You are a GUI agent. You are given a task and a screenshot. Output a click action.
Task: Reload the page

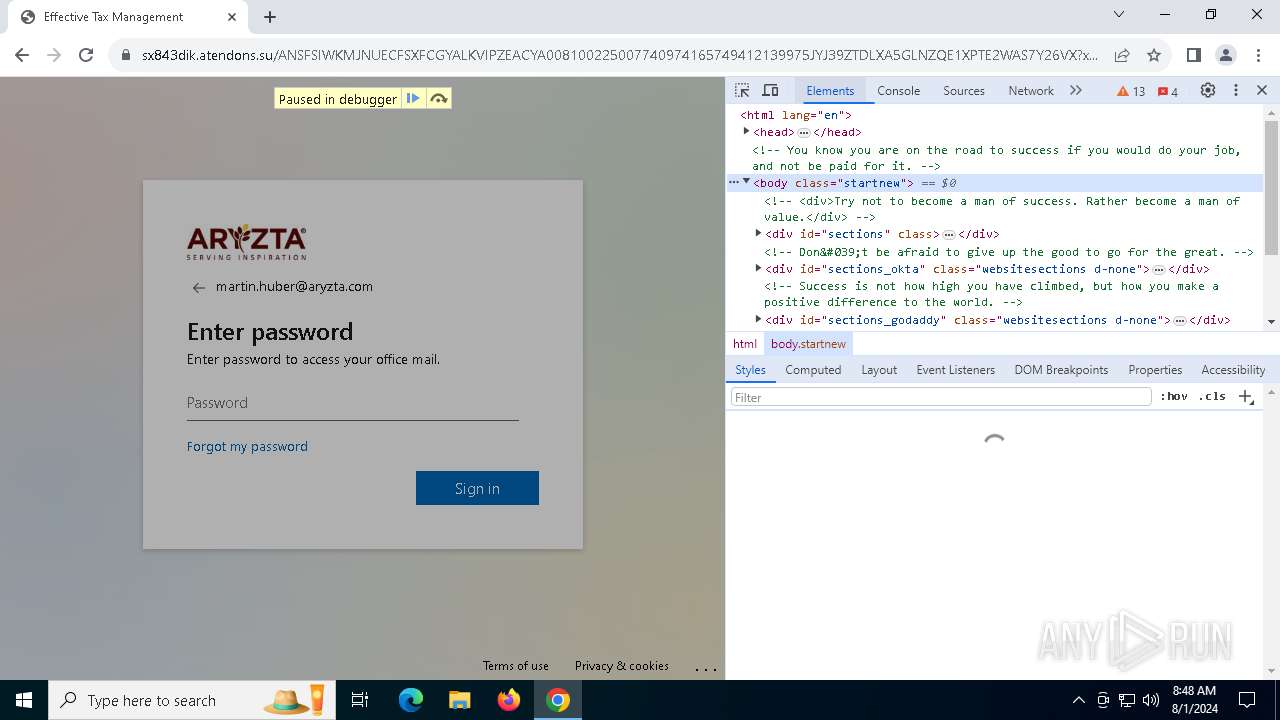[x=86, y=55]
